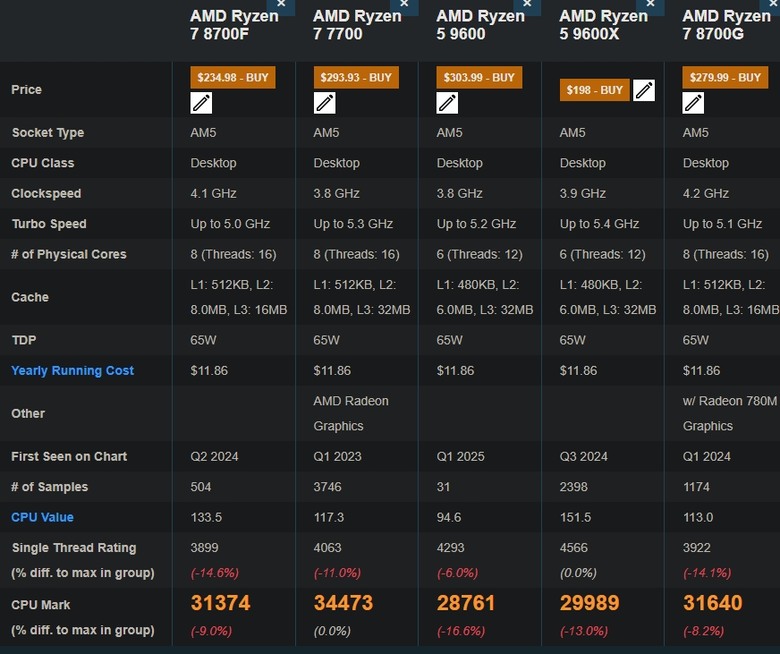Click the CPU Mark score 31374
The image size is (780, 654).
pyautogui.click(x=220, y=603)
